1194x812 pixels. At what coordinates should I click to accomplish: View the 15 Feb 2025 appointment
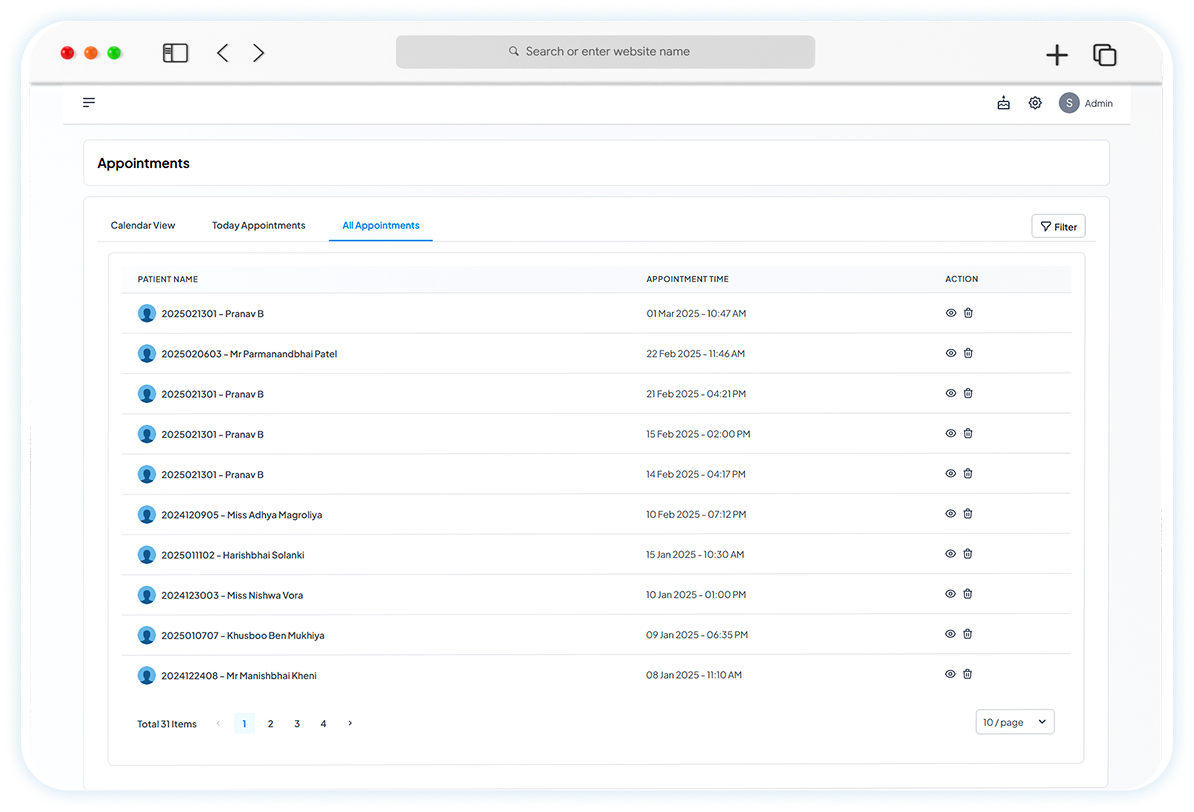click(951, 433)
